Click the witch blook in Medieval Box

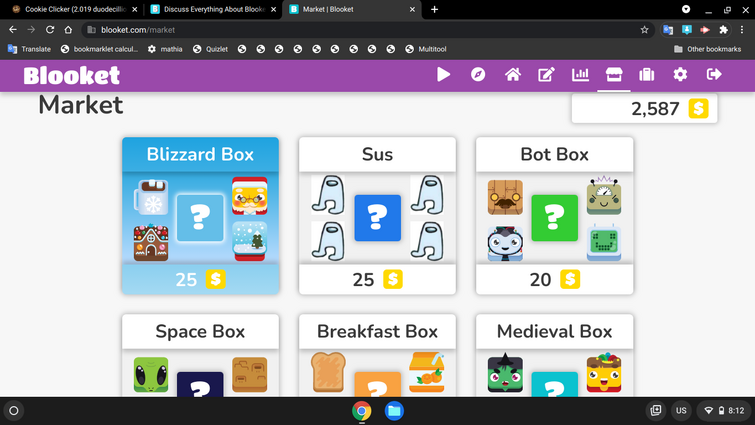[x=505, y=372]
